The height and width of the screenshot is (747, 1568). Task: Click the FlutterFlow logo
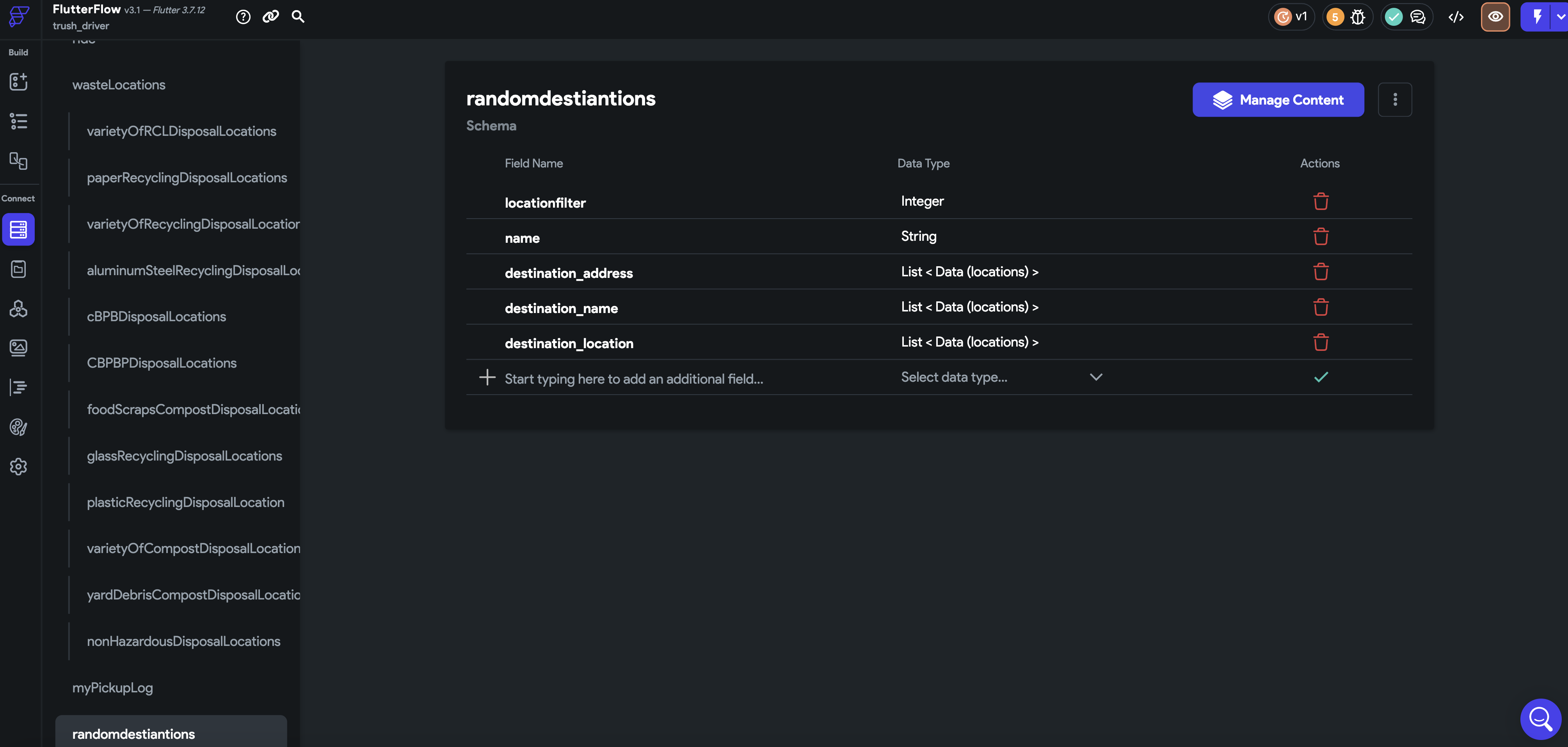[18, 17]
